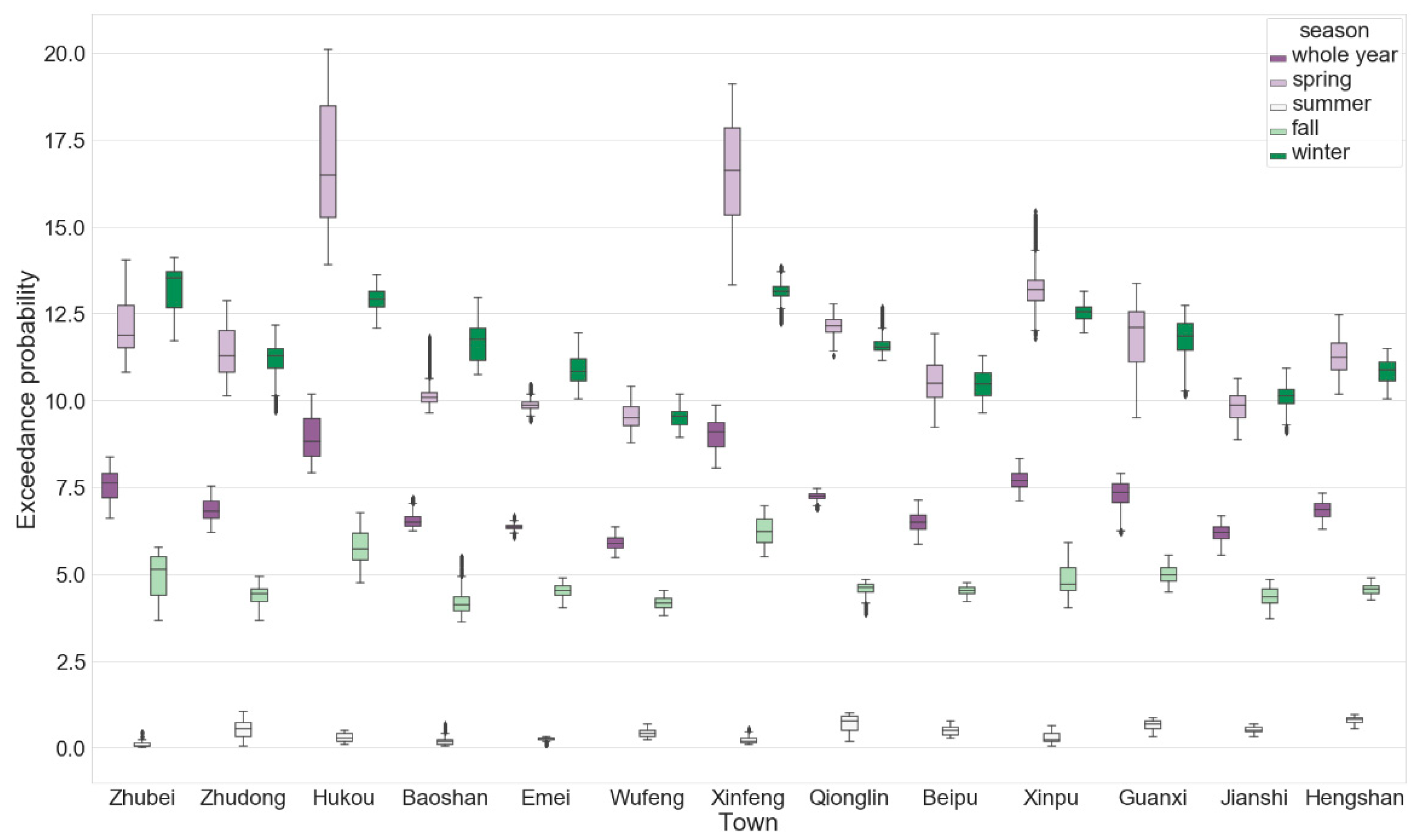Click the Zhudong town axis label
Image resolution: width=1422 pixels, height=840 pixels.
point(243,798)
